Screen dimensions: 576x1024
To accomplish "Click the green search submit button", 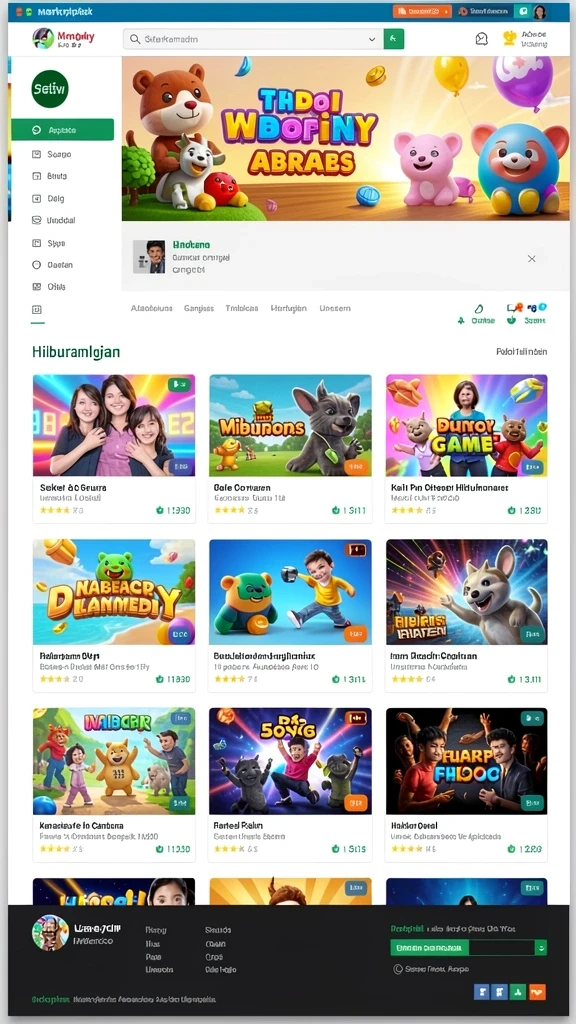I will point(394,39).
